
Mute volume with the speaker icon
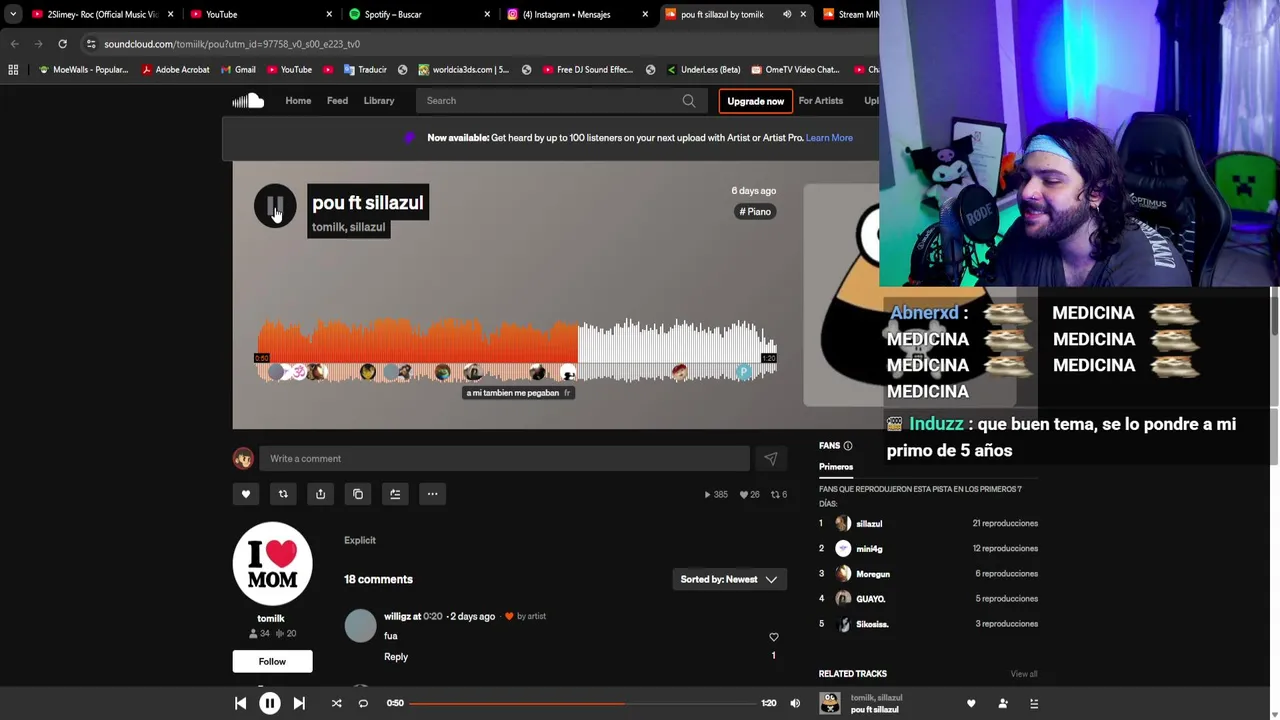coord(795,703)
